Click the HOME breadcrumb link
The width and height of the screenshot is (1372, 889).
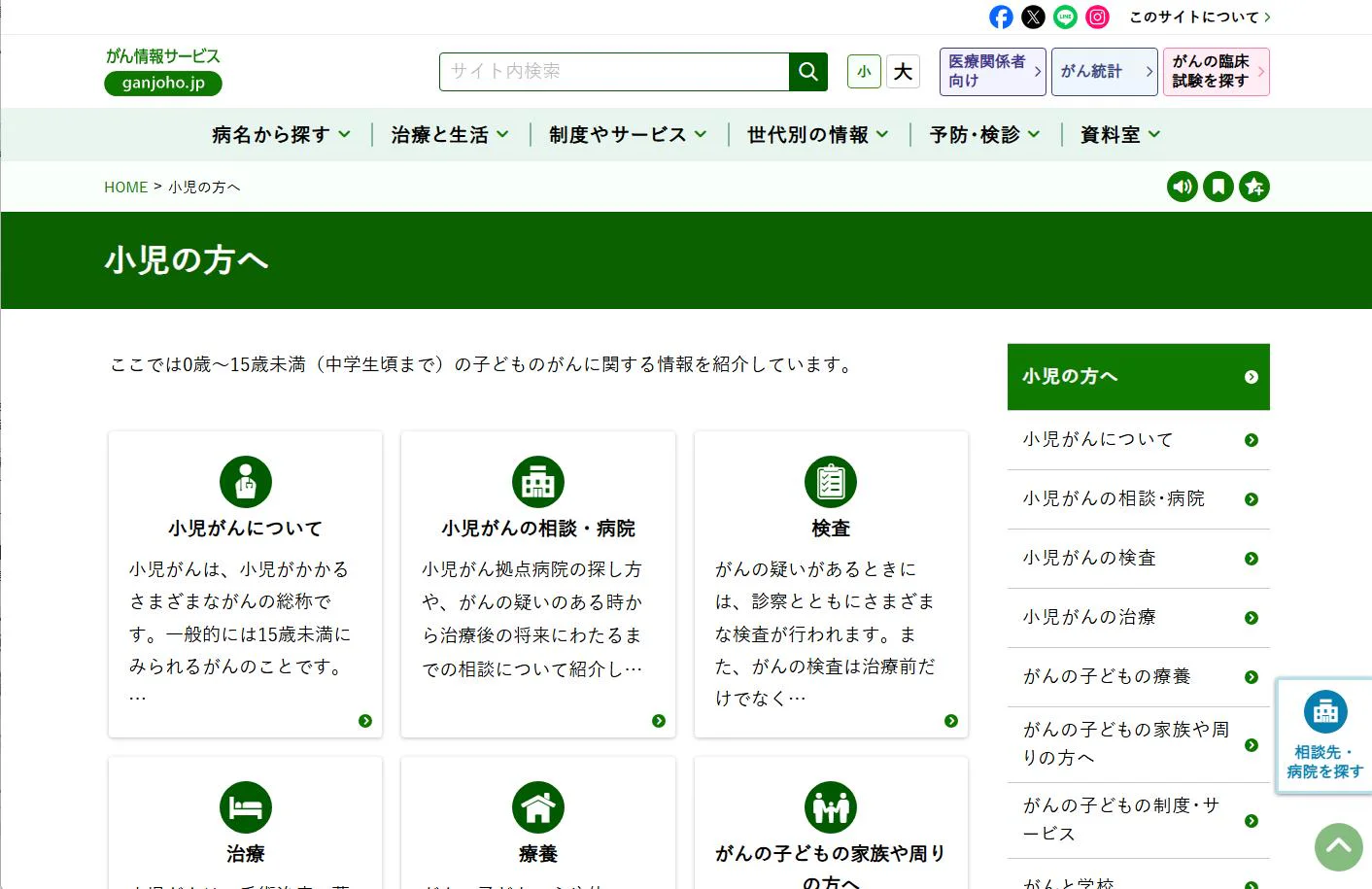(x=125, y=188)
